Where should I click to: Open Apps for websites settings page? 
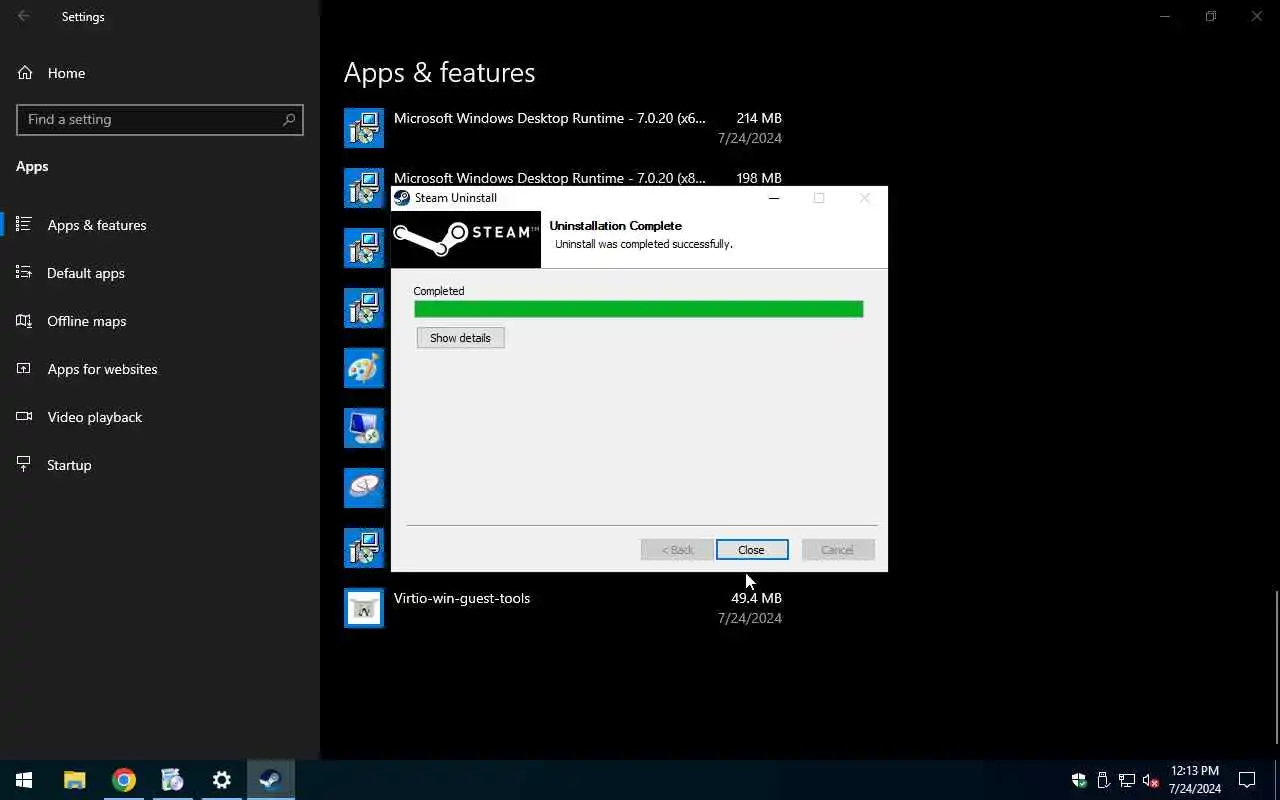pos(160,369)
